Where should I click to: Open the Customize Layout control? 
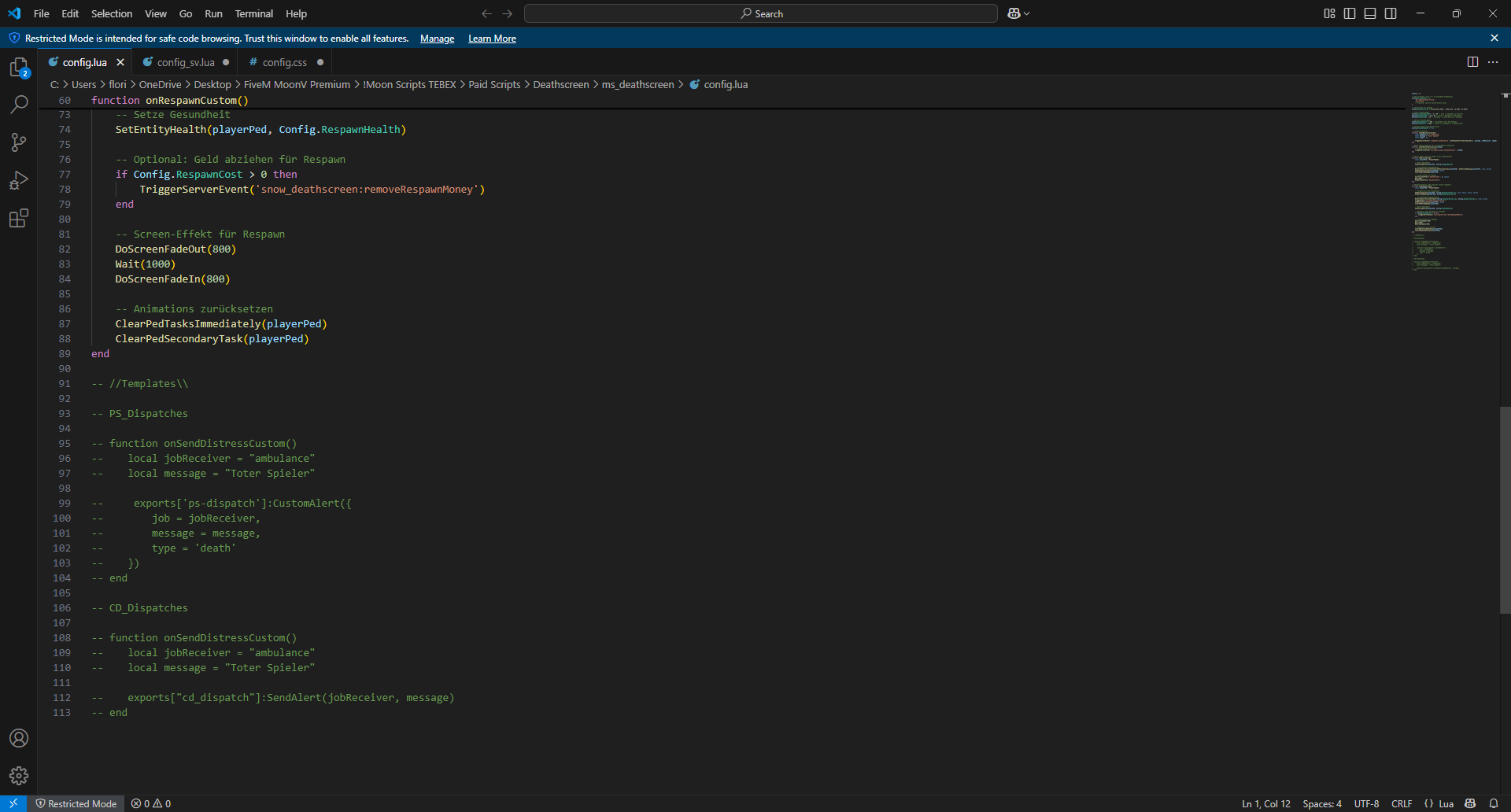click(1329, 13)
